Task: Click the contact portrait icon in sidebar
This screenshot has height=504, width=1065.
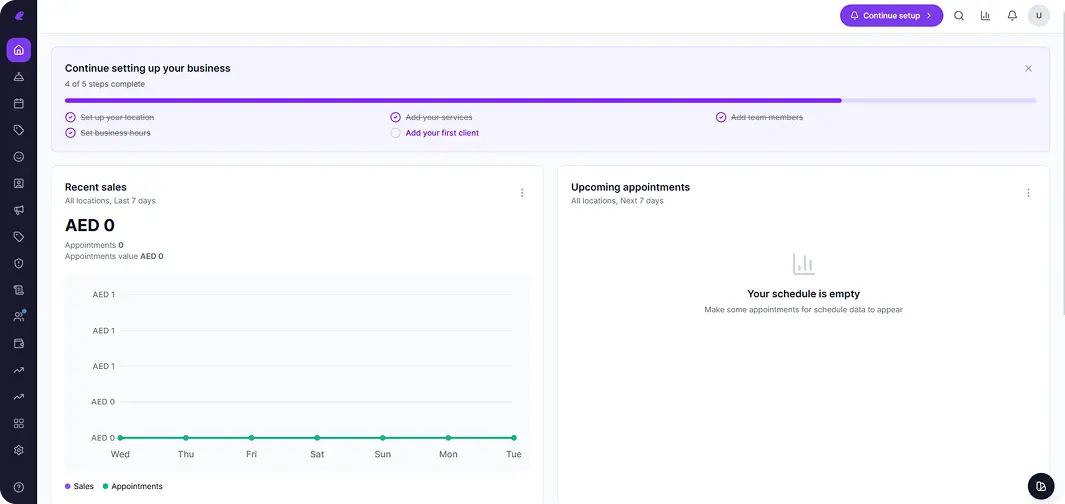Action: 18,183
